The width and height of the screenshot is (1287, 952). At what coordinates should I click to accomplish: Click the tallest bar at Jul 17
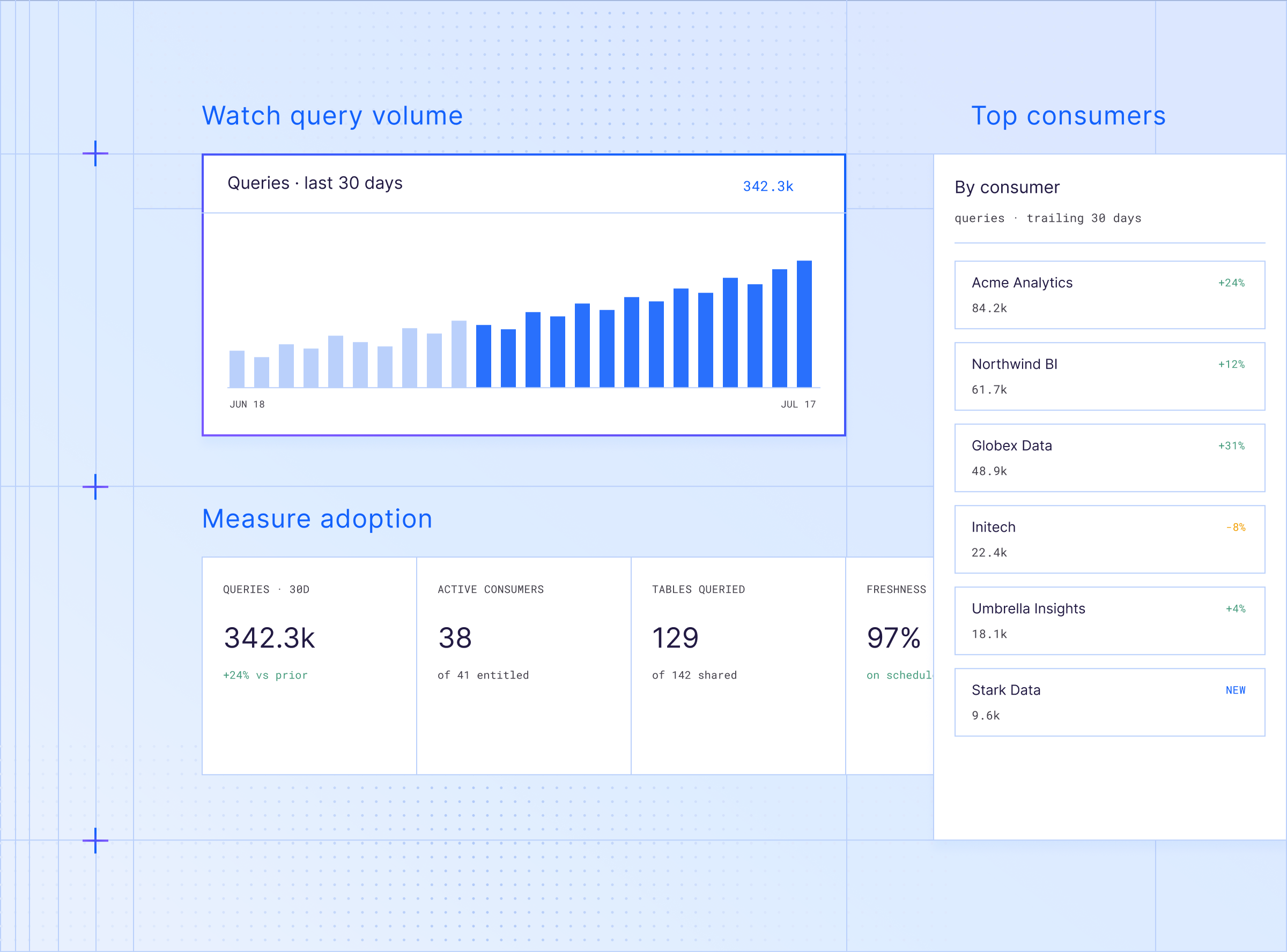804,324
